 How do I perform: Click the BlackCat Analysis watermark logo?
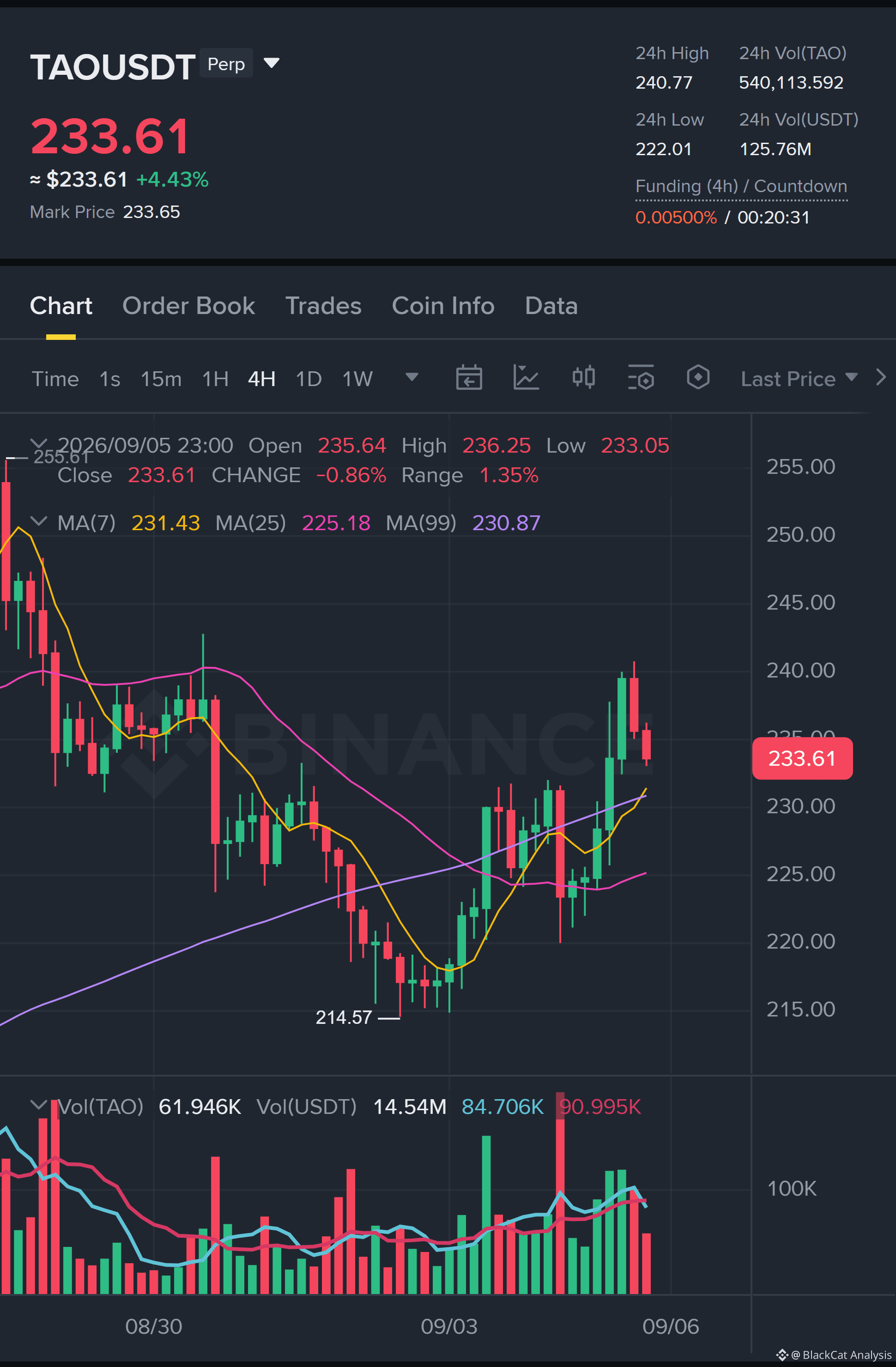[x=782, y=1355]
